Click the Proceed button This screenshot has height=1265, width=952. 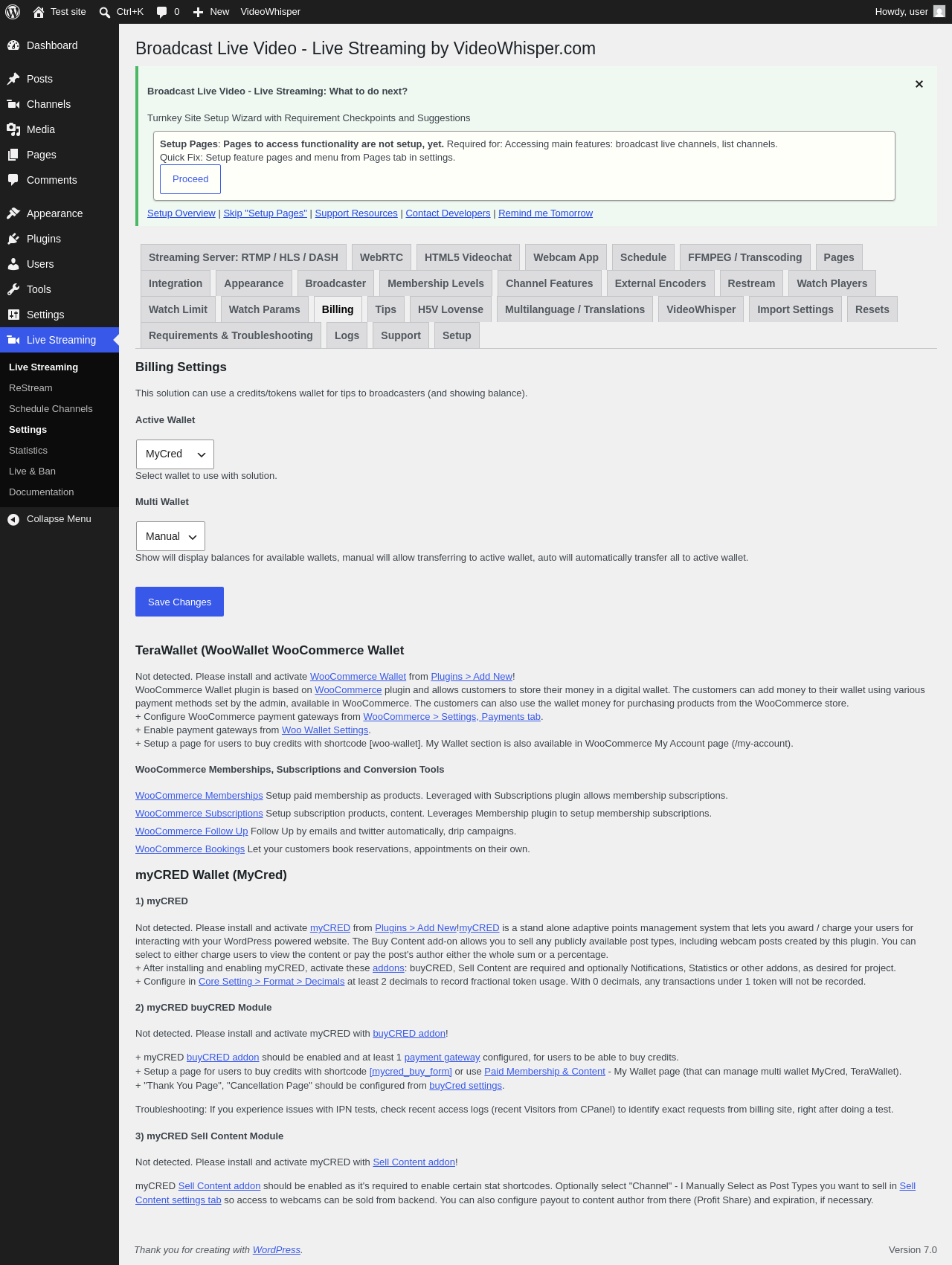pyautogui.click(x=190, y=179)
